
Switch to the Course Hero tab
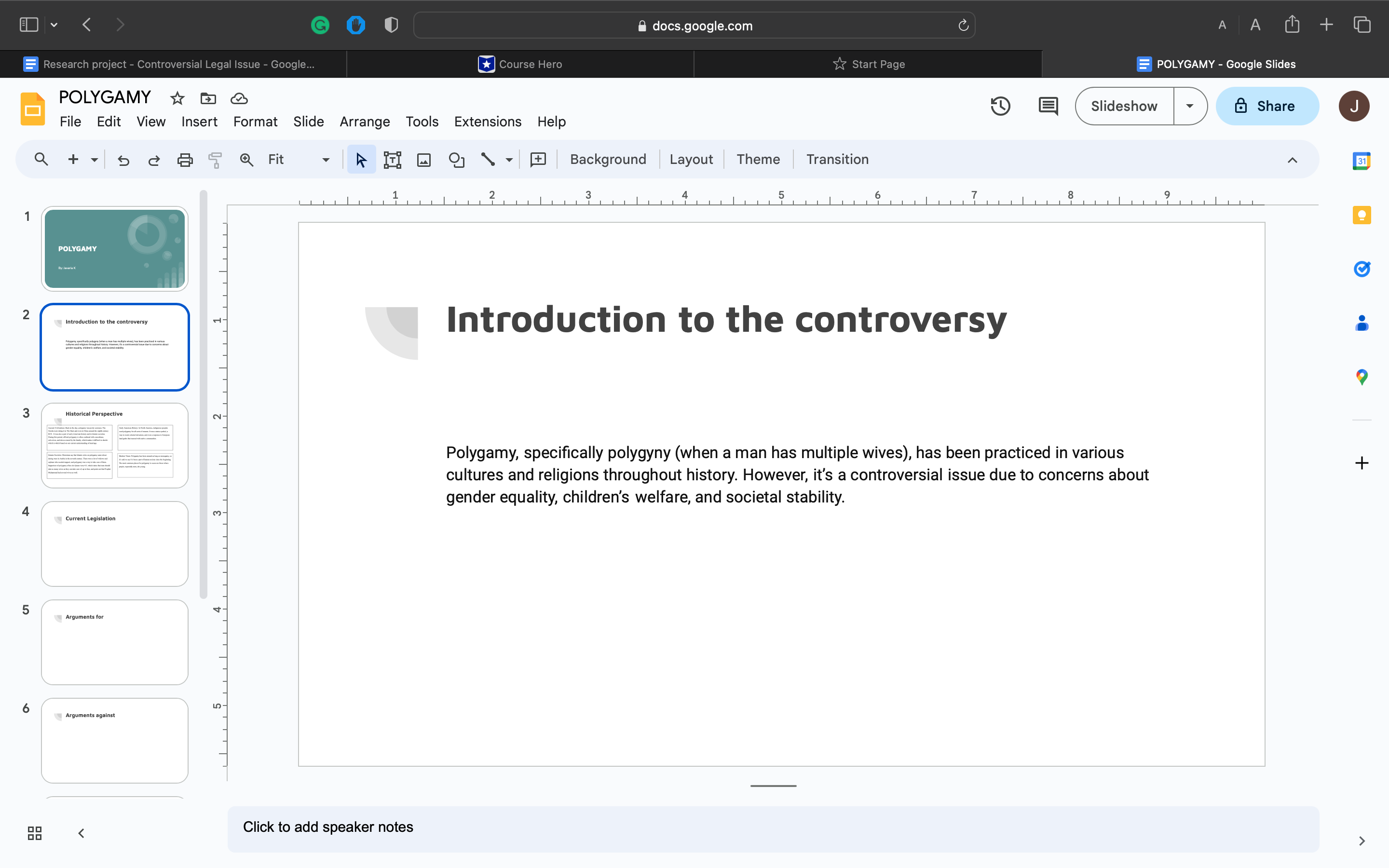click(x=520, y=64)
